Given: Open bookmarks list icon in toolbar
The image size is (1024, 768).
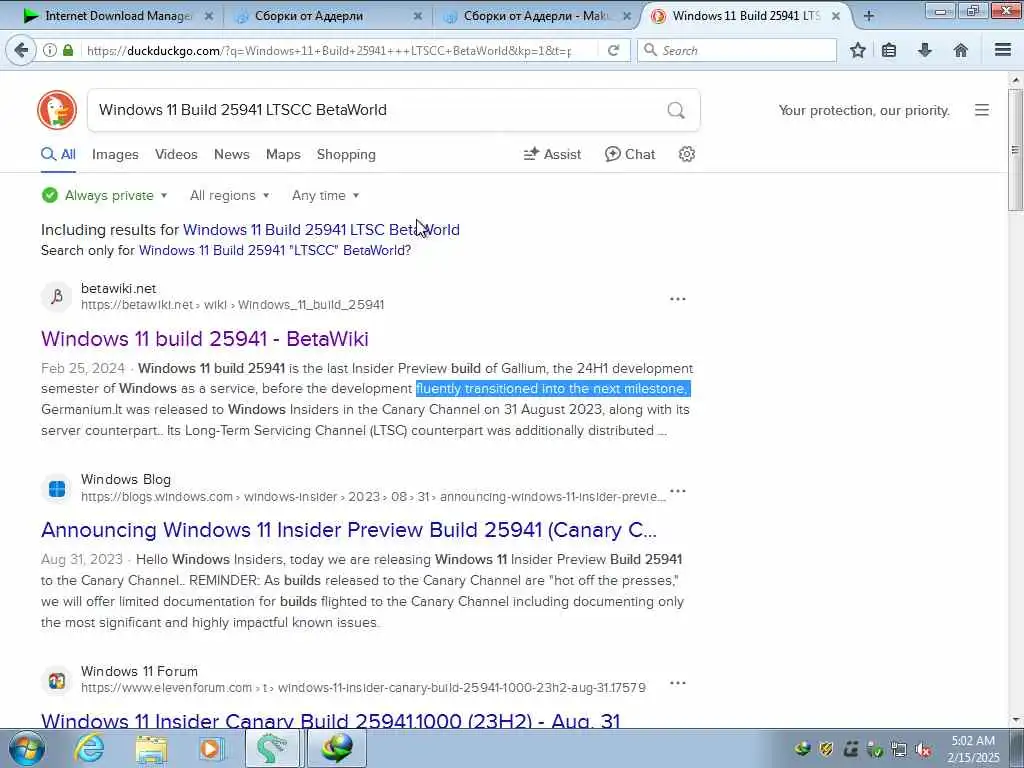Looking at the screenshot, I should click(x=889, y=50).
